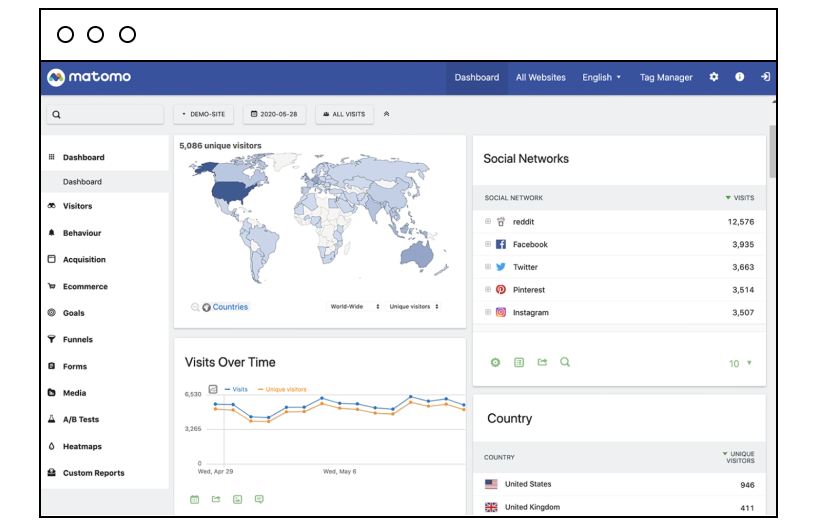Open the Media menu
Viewport: 818px width, 526px height.
(x=75, y=393)
